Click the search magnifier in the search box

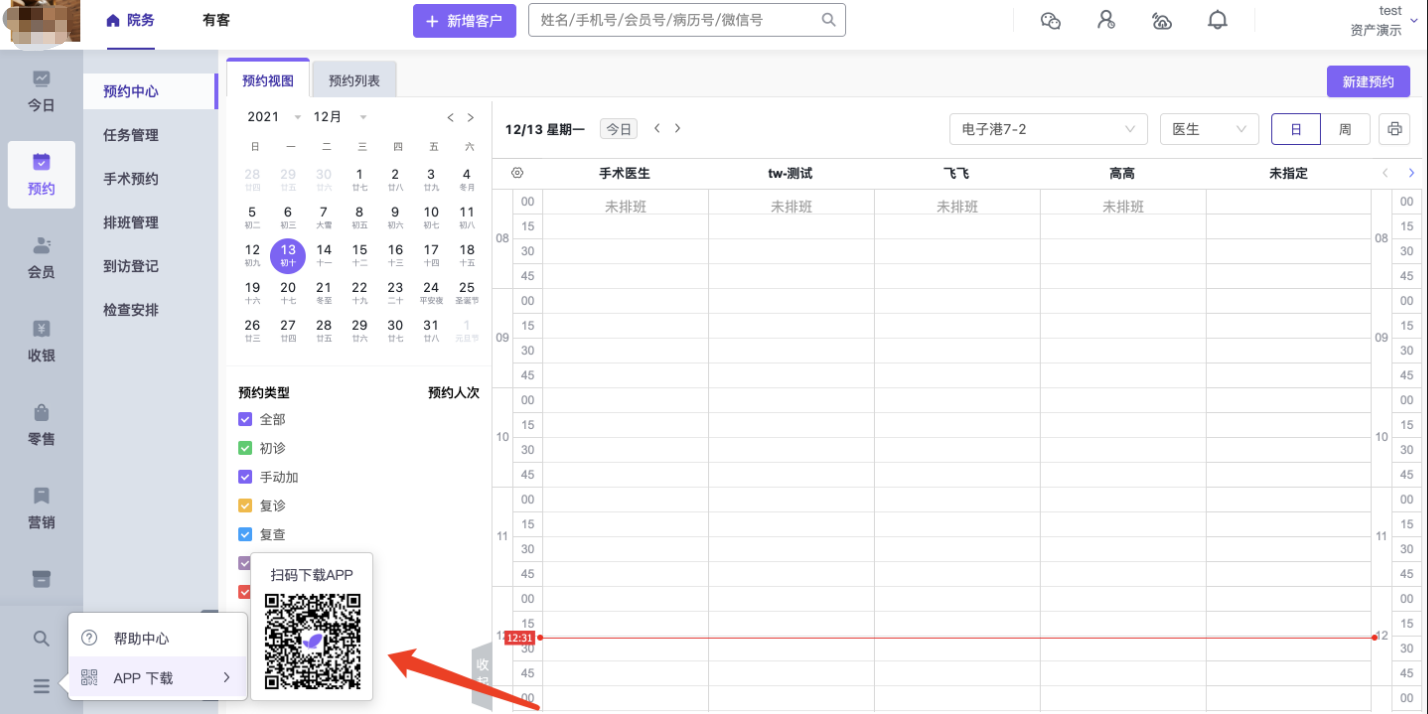(x=829, y=20)
